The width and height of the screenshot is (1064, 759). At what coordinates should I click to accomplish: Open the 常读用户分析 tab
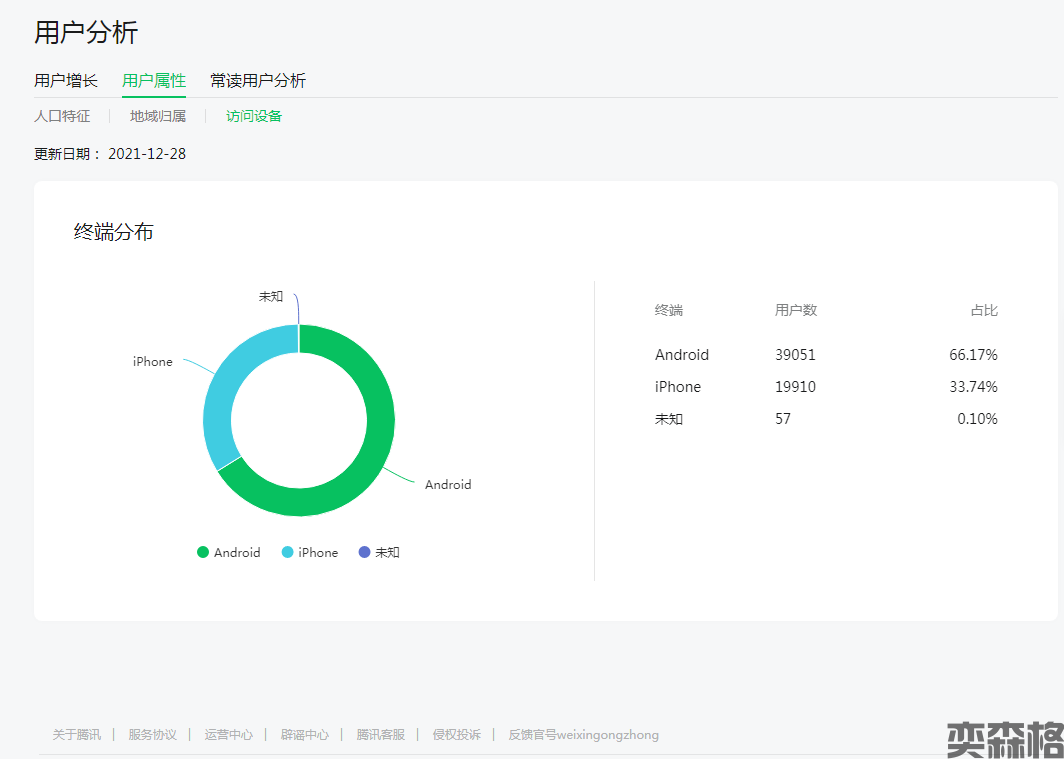click(258, 81)
